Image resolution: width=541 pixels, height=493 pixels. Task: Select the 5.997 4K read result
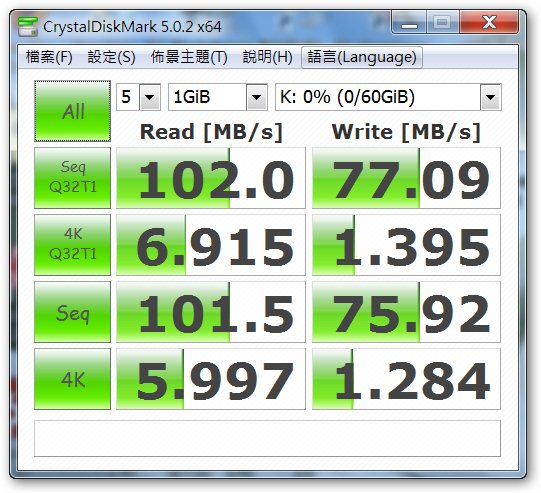tap(211, 379)
